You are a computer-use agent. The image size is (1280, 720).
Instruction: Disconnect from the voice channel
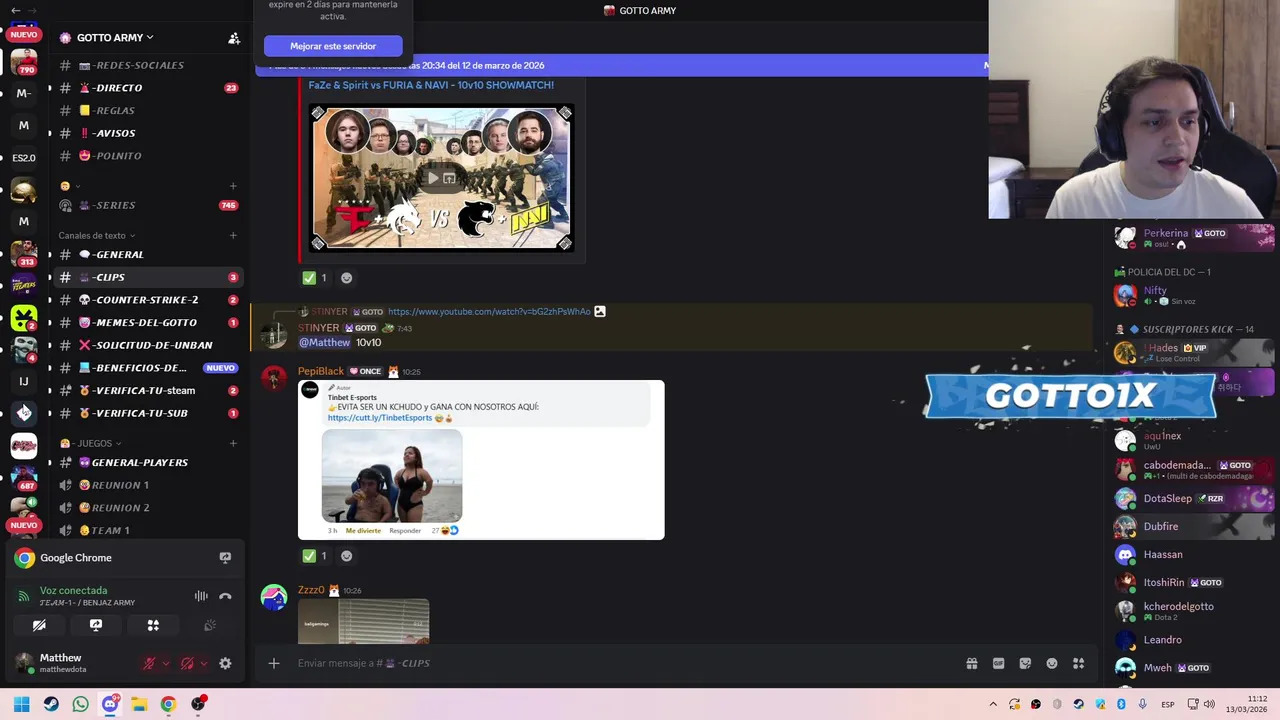(225, 596)
